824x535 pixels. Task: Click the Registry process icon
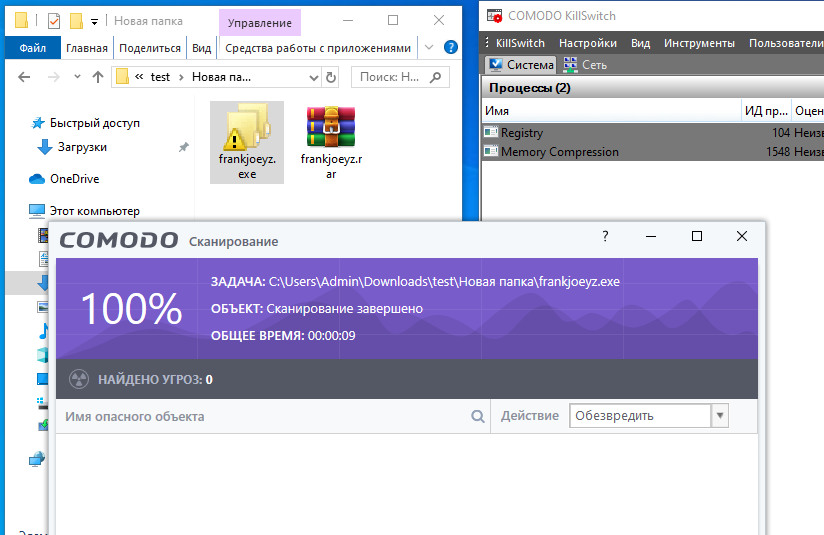491,132
